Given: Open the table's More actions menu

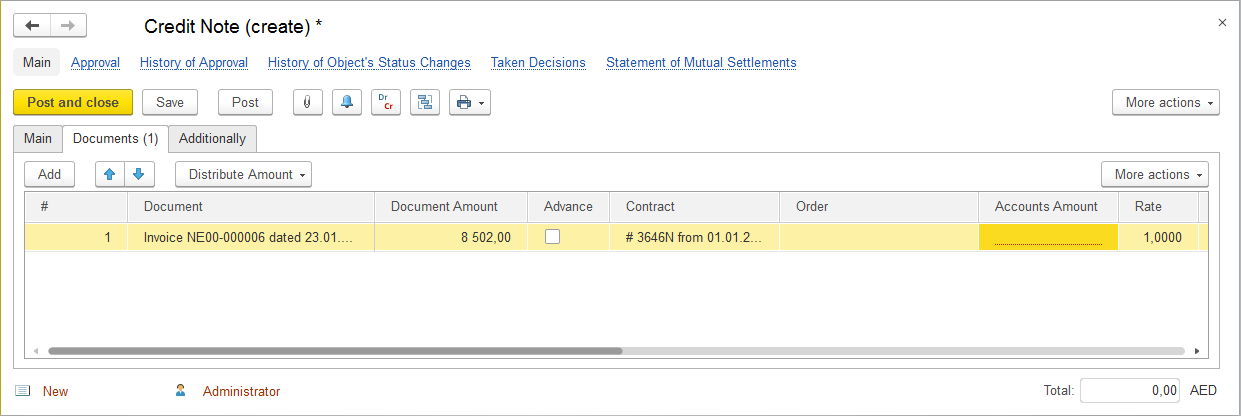Looking at the screenshot, I should (1154, 174).
